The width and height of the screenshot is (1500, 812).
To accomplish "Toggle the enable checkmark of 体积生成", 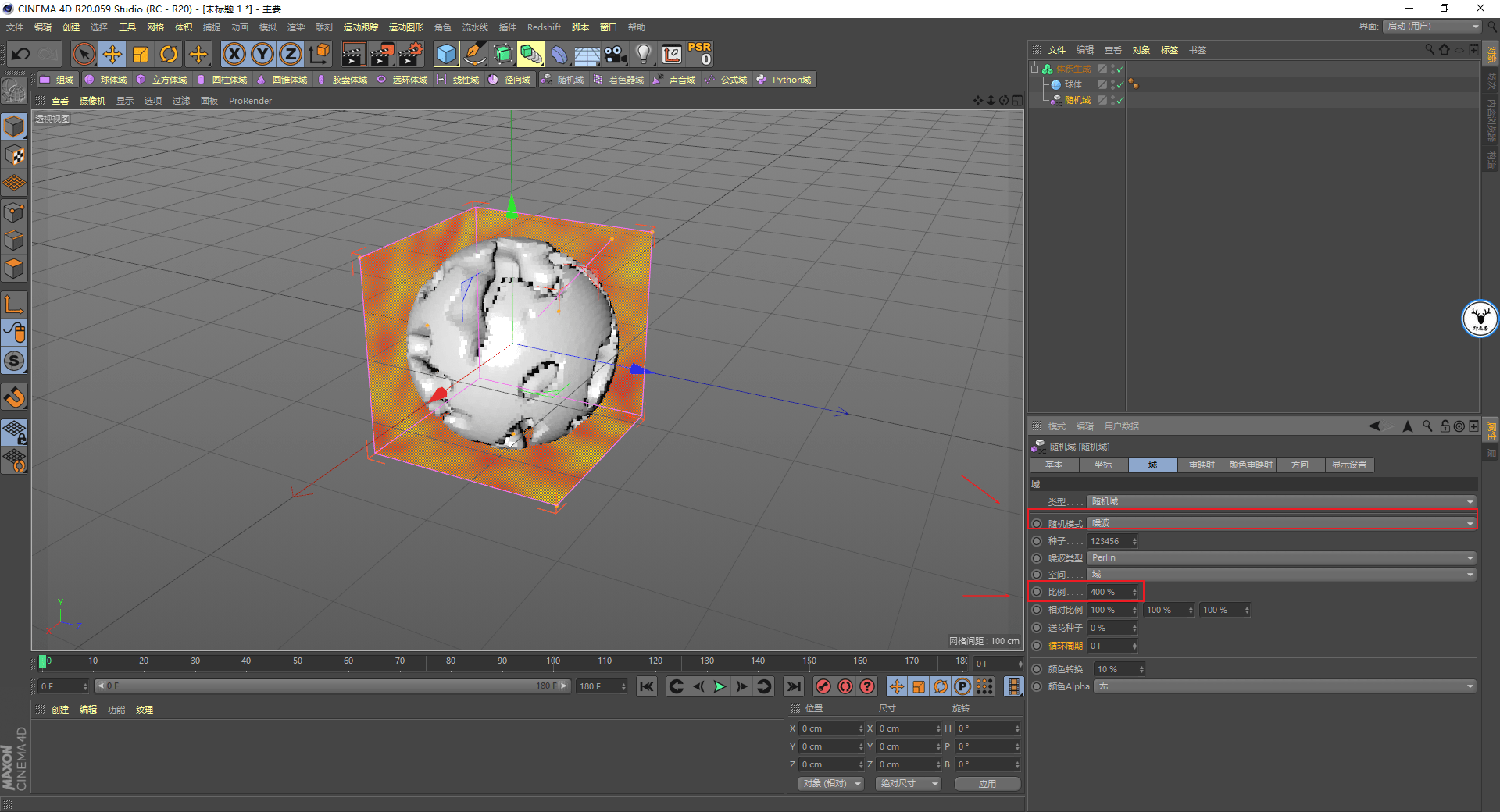I will 1119,69.
